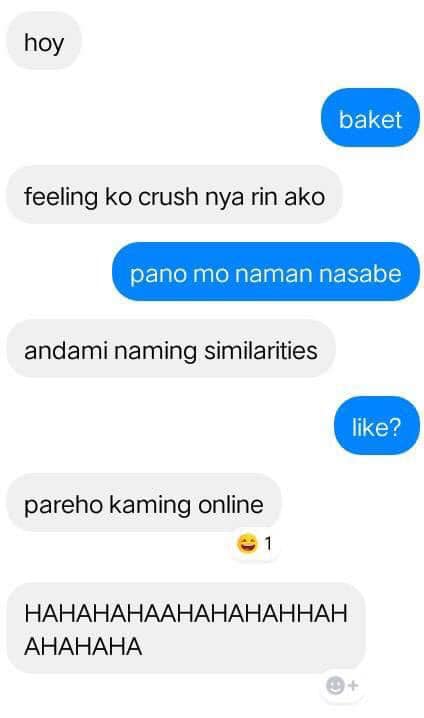Viewport: 424px width, 718px height.
Task: Select the 'andami naming similarities' message
Action: 171,350
